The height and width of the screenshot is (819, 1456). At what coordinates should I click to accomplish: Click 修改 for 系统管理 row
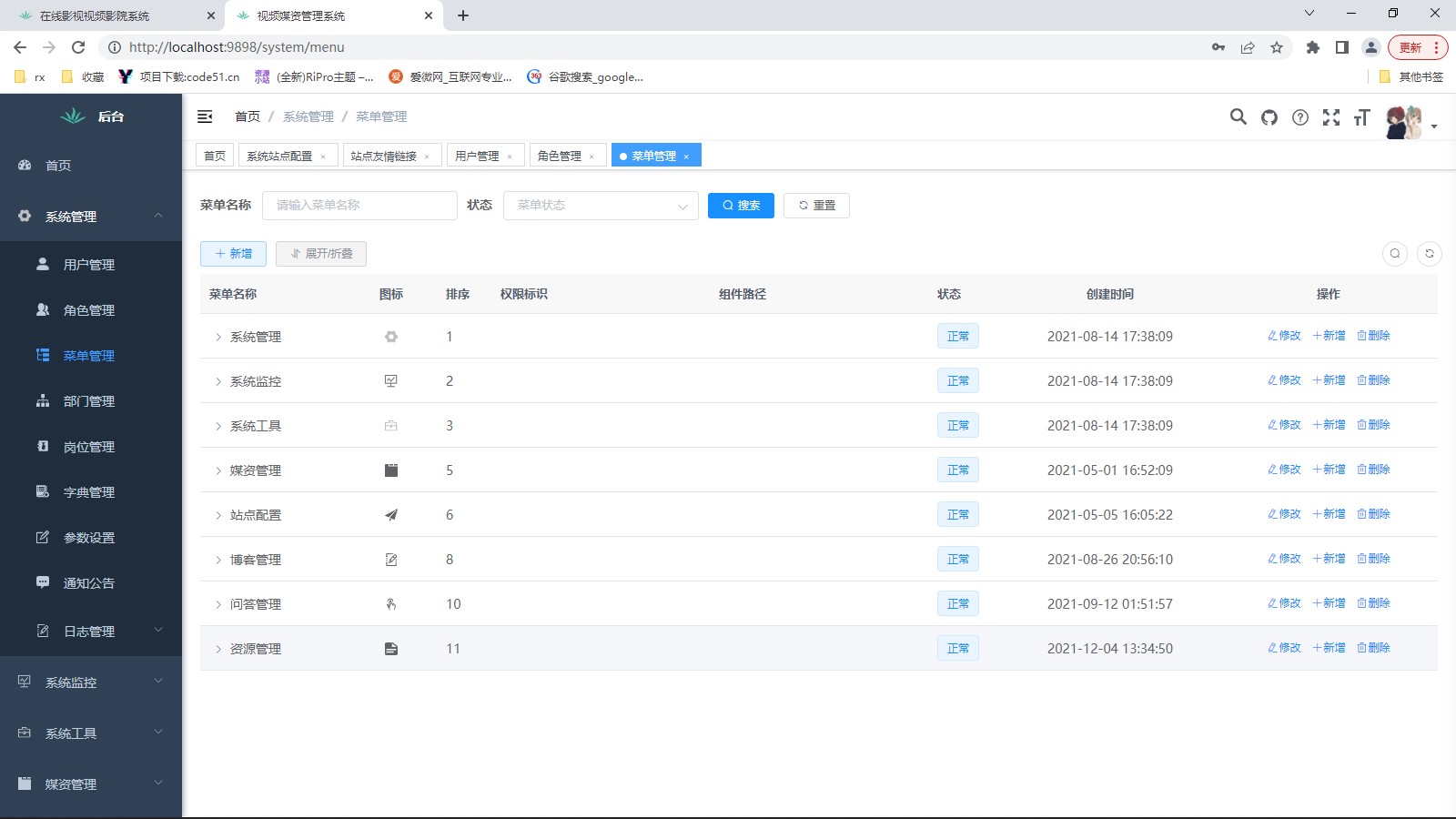[1284, 336]
